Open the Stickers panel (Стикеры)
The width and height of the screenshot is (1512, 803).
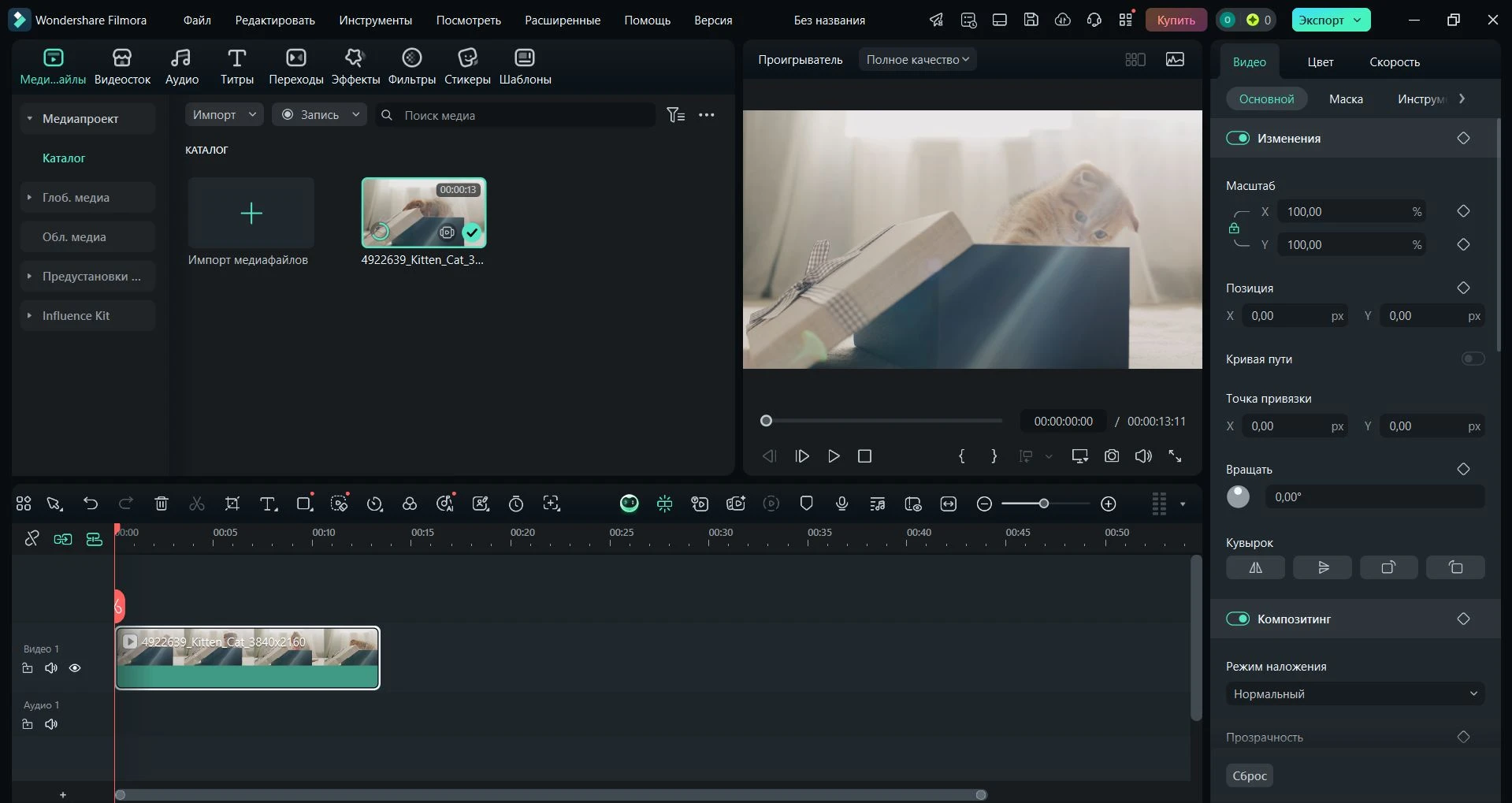pos(467,66)
